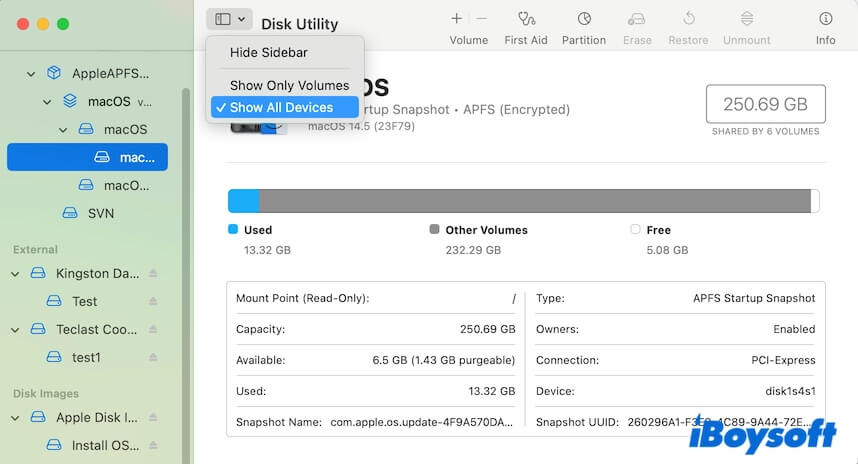Select the SVN volume in sidebar

[100, 213]
